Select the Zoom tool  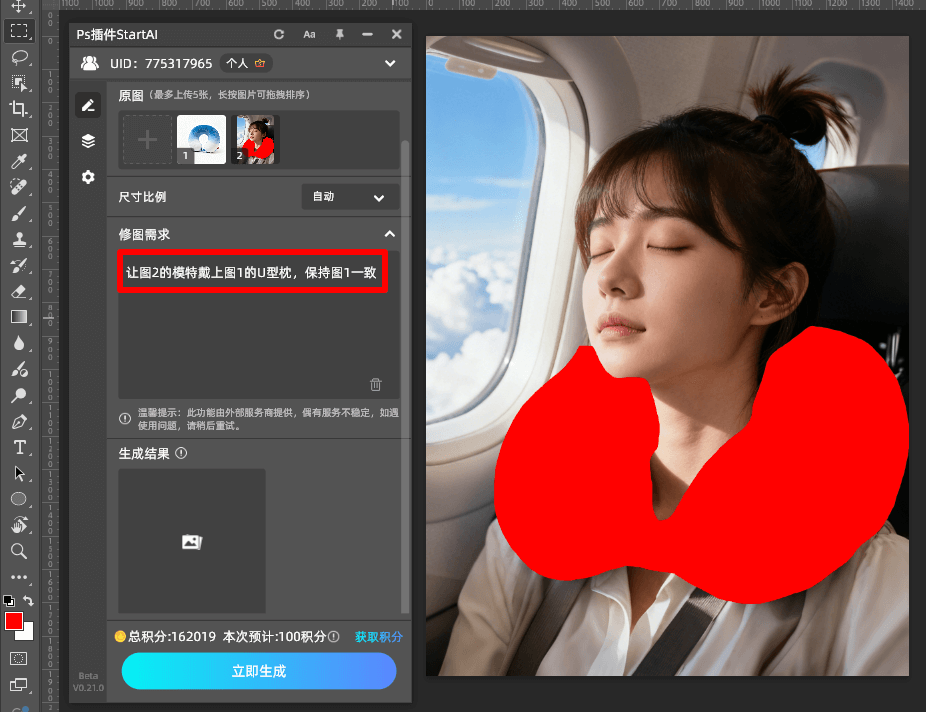(20, 551)
